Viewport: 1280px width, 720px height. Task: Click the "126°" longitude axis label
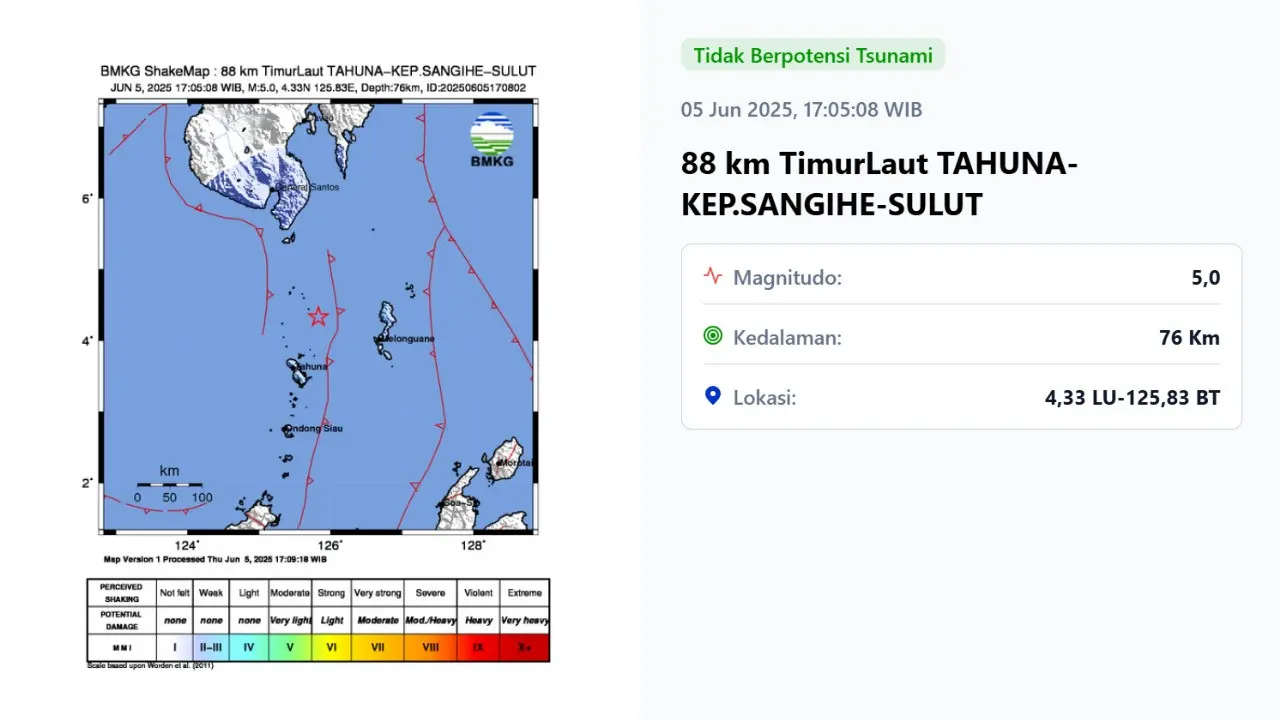point(331,545)
